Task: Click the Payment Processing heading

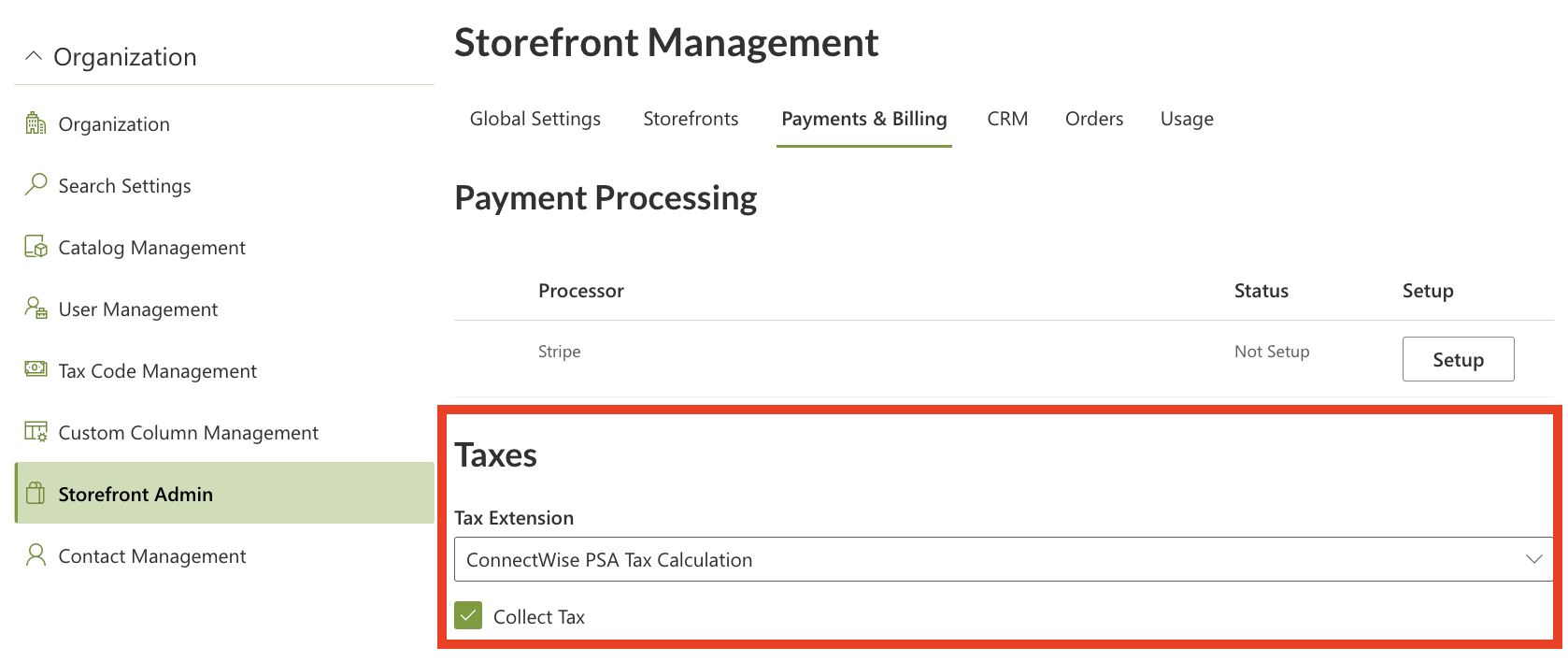Action: (x=606, y=198)
